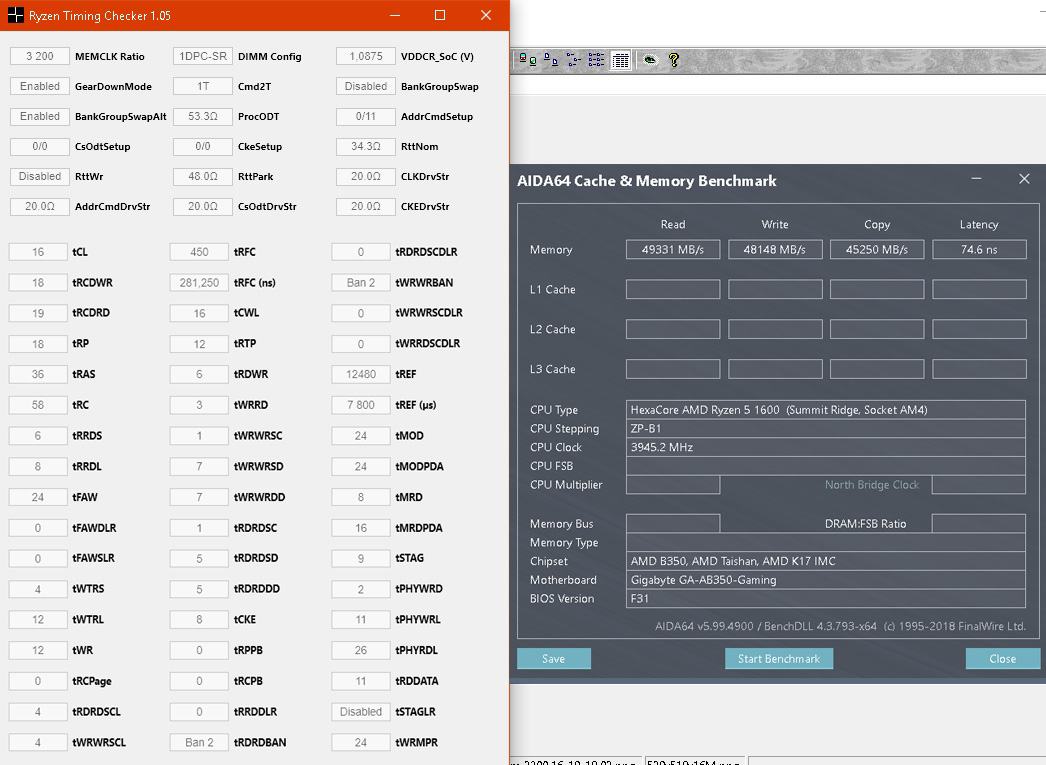Click the RttNom value 34.3Ω
The width and height of the screenshot is (1046, 765).
[x=366, y=146]
